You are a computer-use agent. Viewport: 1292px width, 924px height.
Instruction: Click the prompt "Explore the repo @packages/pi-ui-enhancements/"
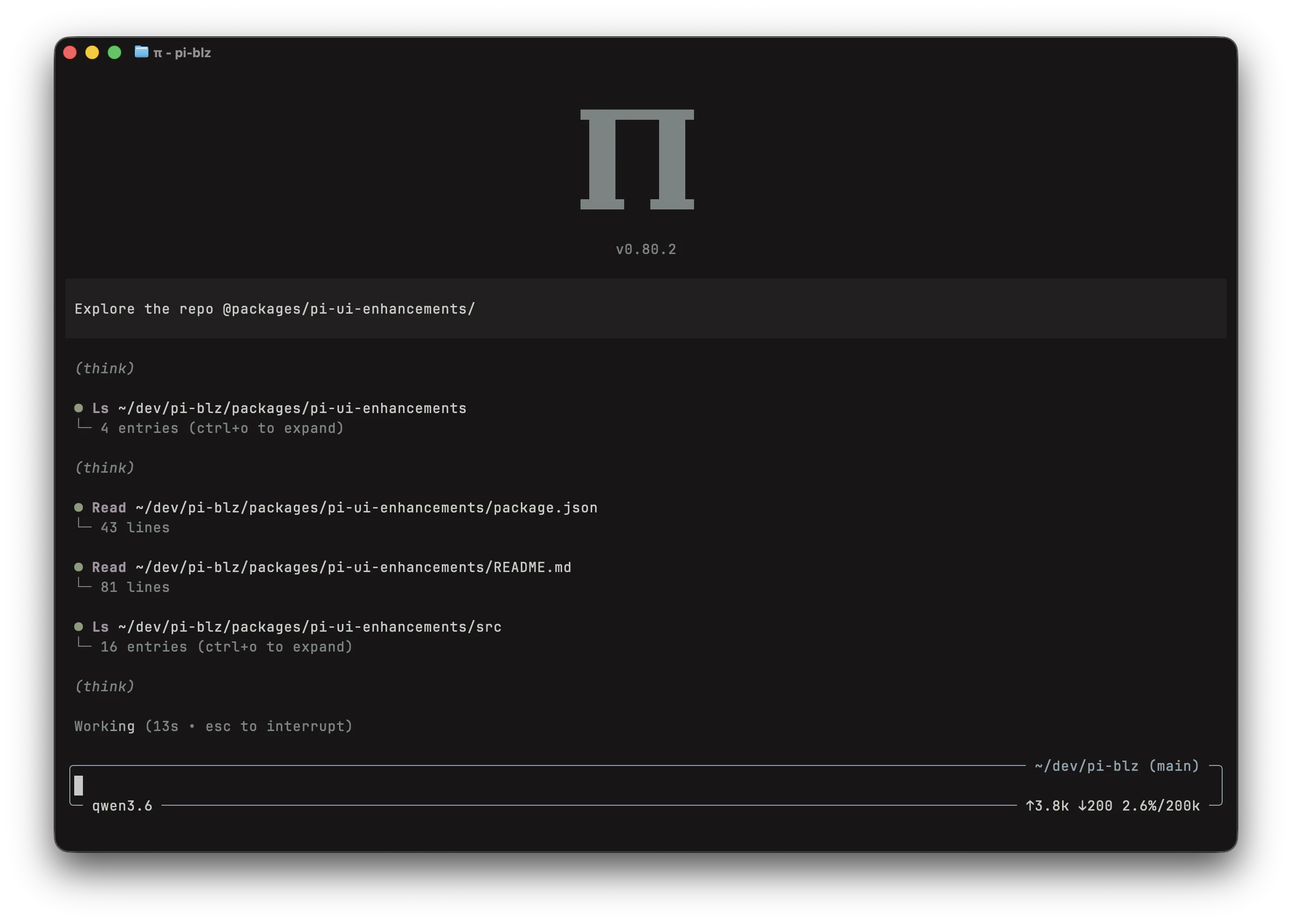click(x=275, y=309)
